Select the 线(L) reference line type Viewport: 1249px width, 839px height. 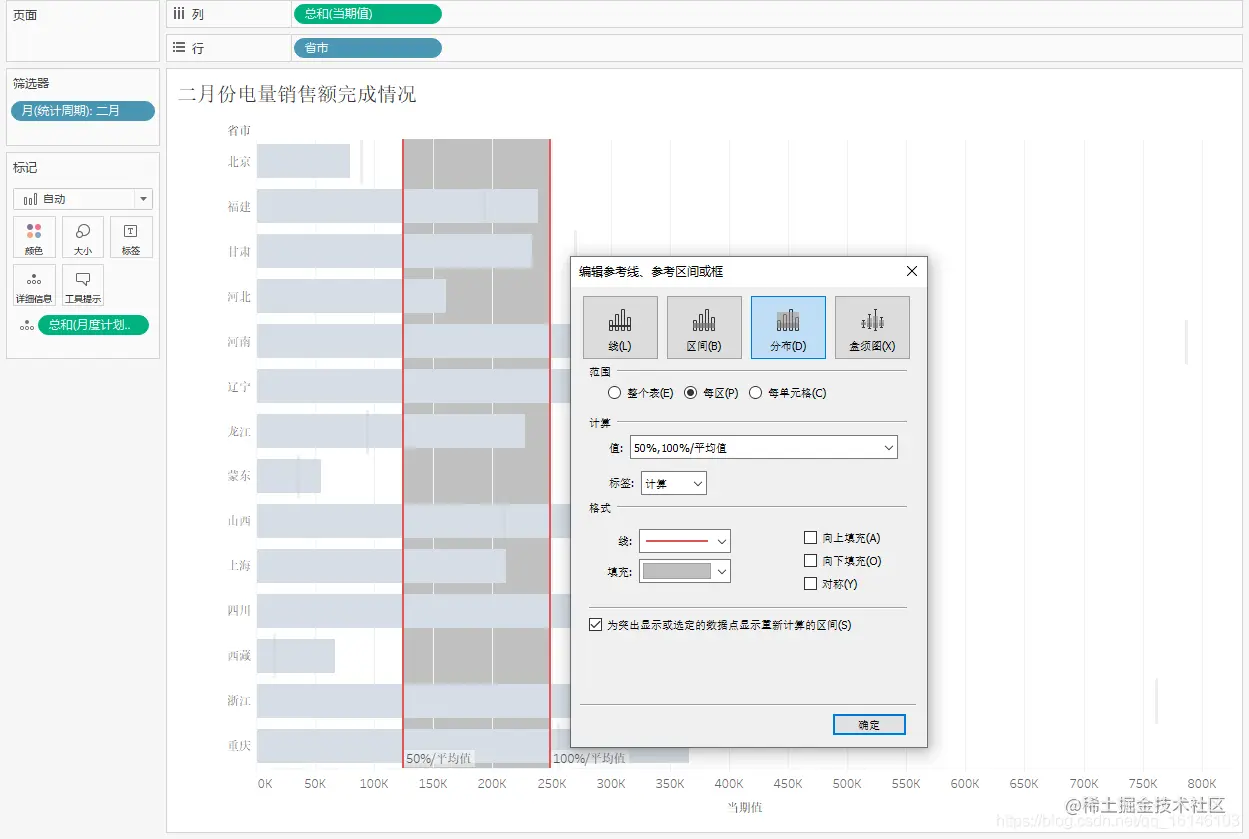coord(620,327)
